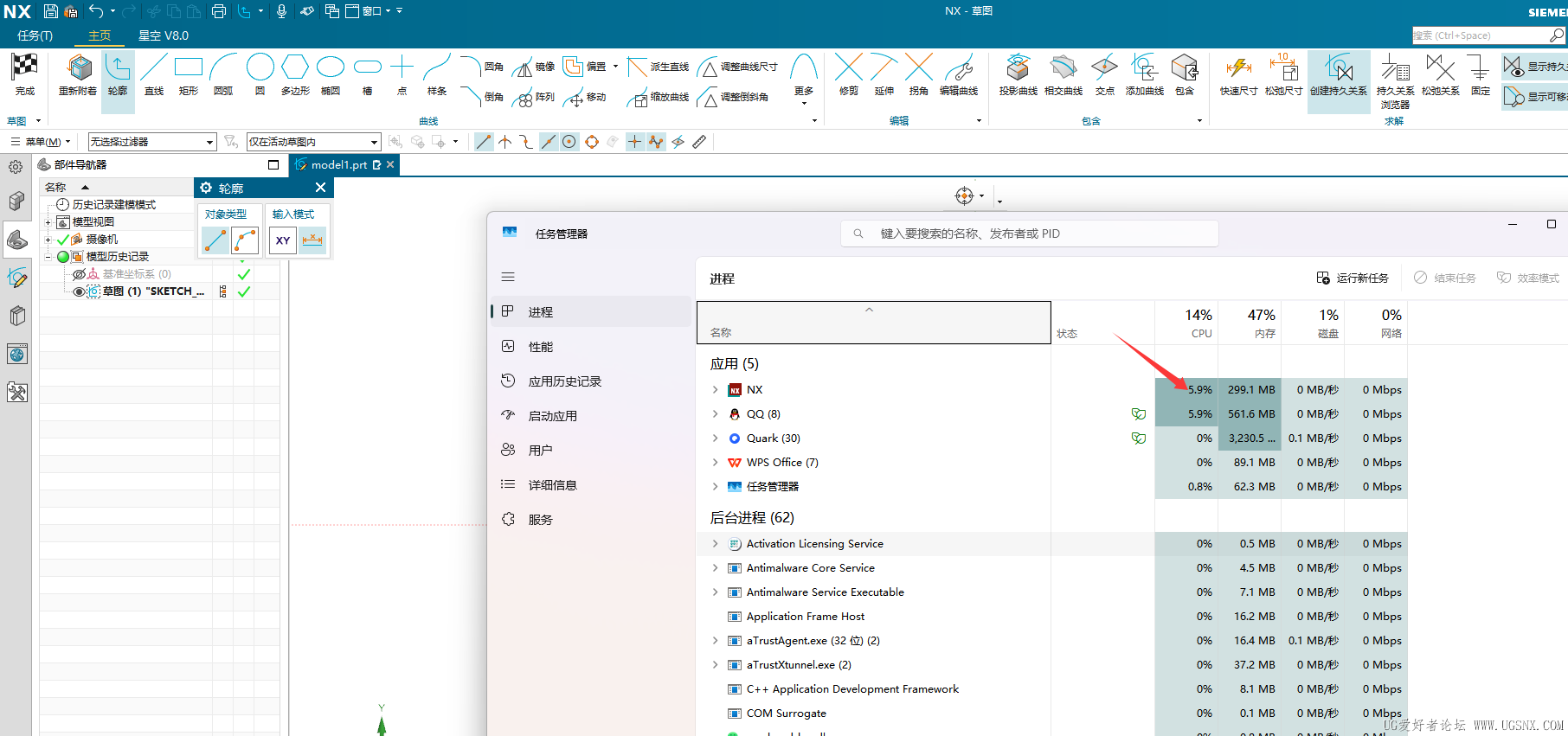
Task: Toggle 效率模式 in Task Manager
Action: coord(1528,278)
